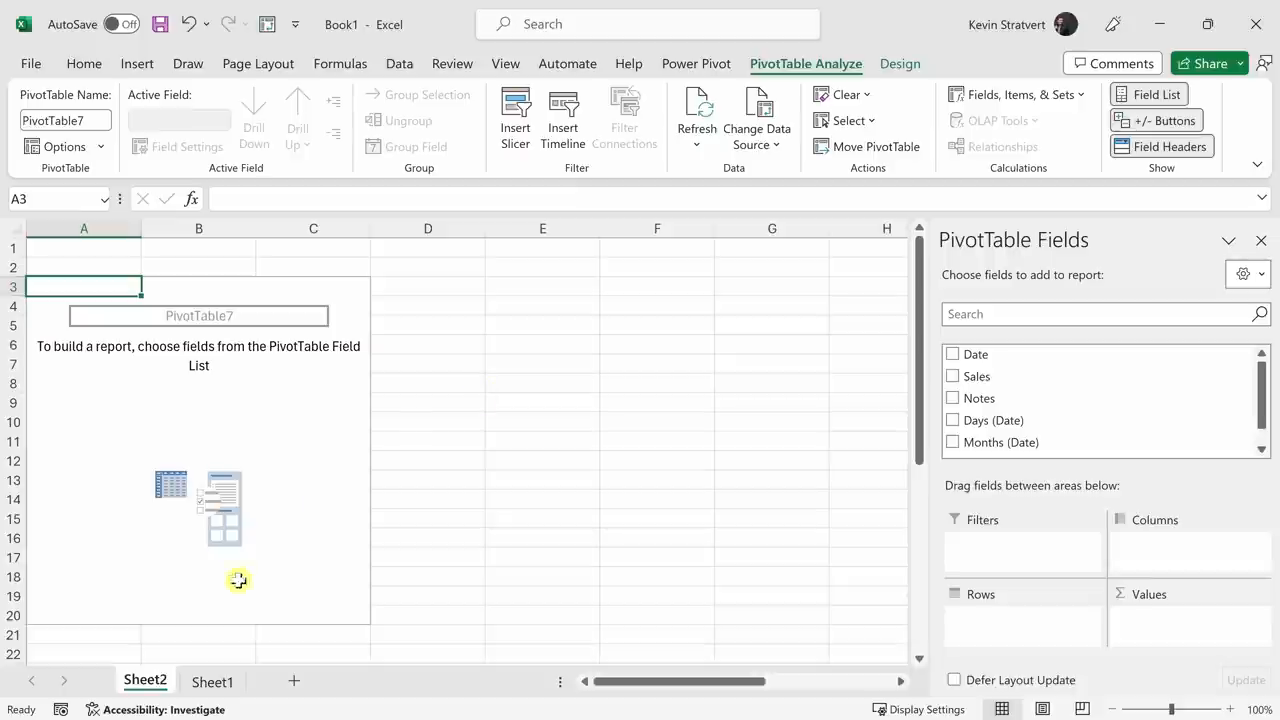Switch to the Formulas tab

[x=340, y=63]
